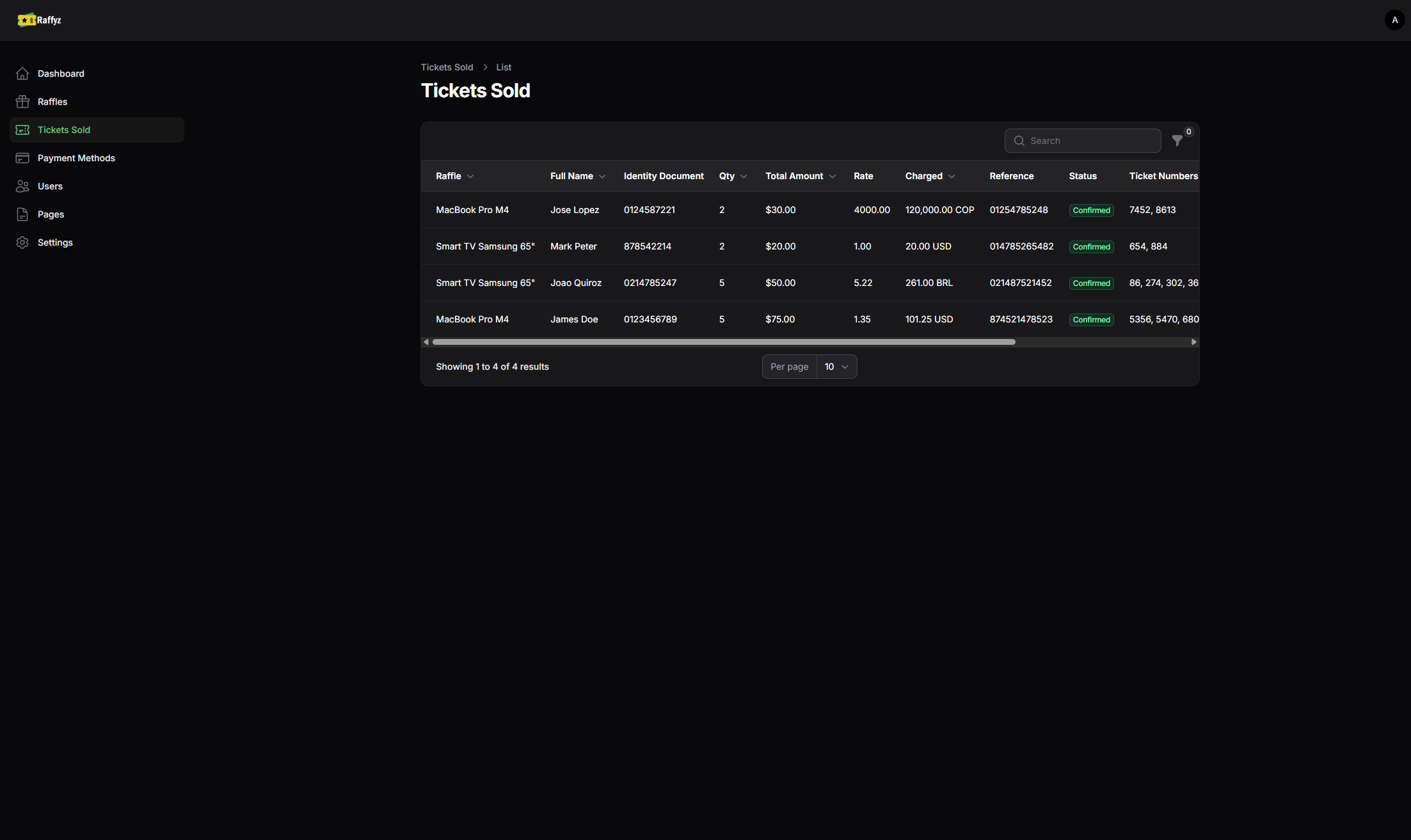Click the Payment Methods card icon
This screenshot has width=1411, height=840.
pyautogui.click(x=22, y=158)
